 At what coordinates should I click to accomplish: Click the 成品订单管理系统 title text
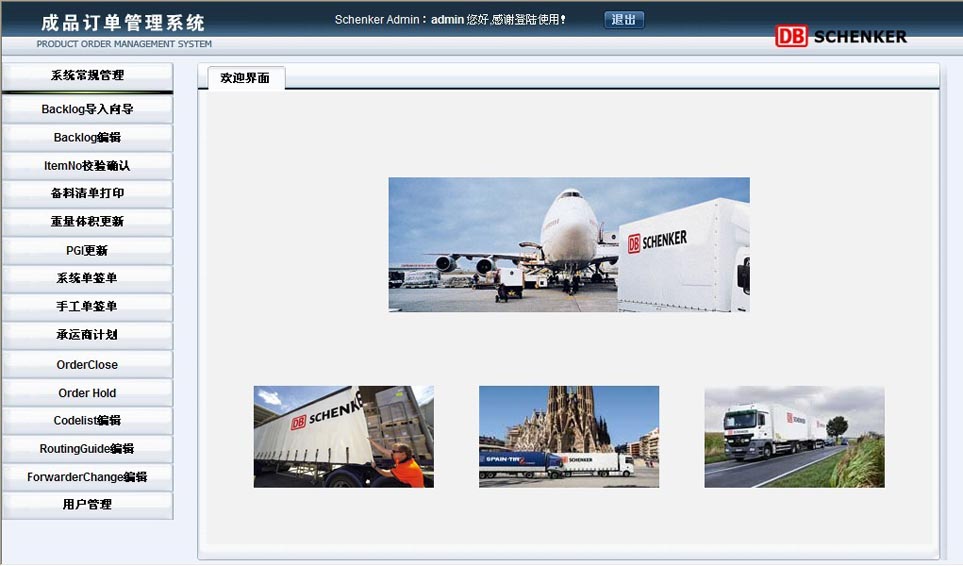(x=123, y=23)
